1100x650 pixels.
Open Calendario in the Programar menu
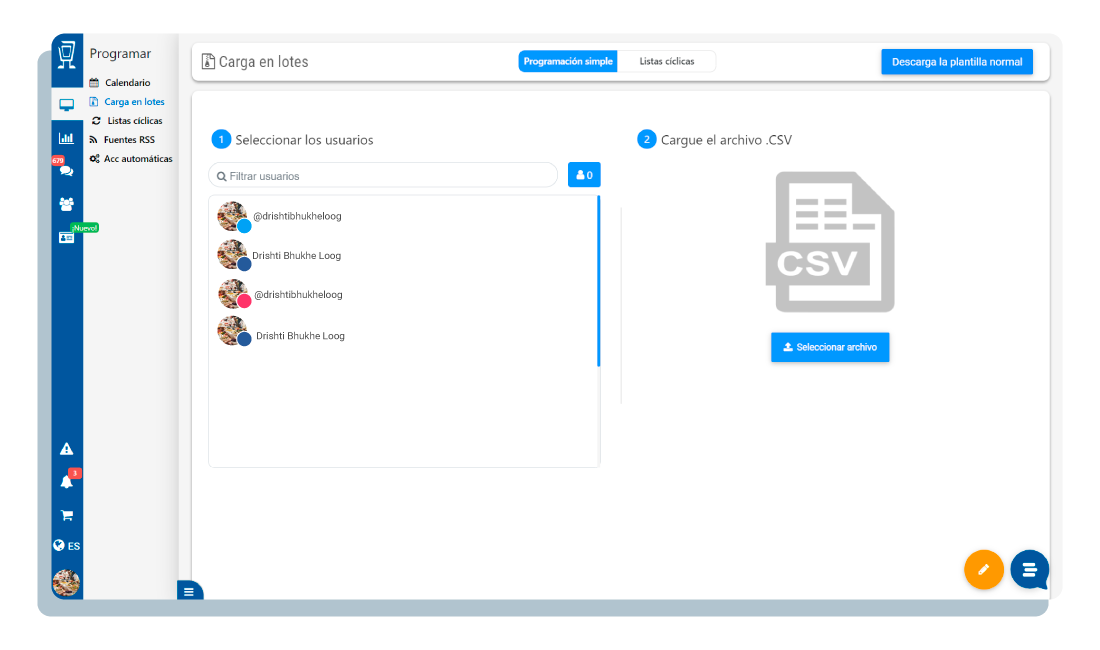120,83
